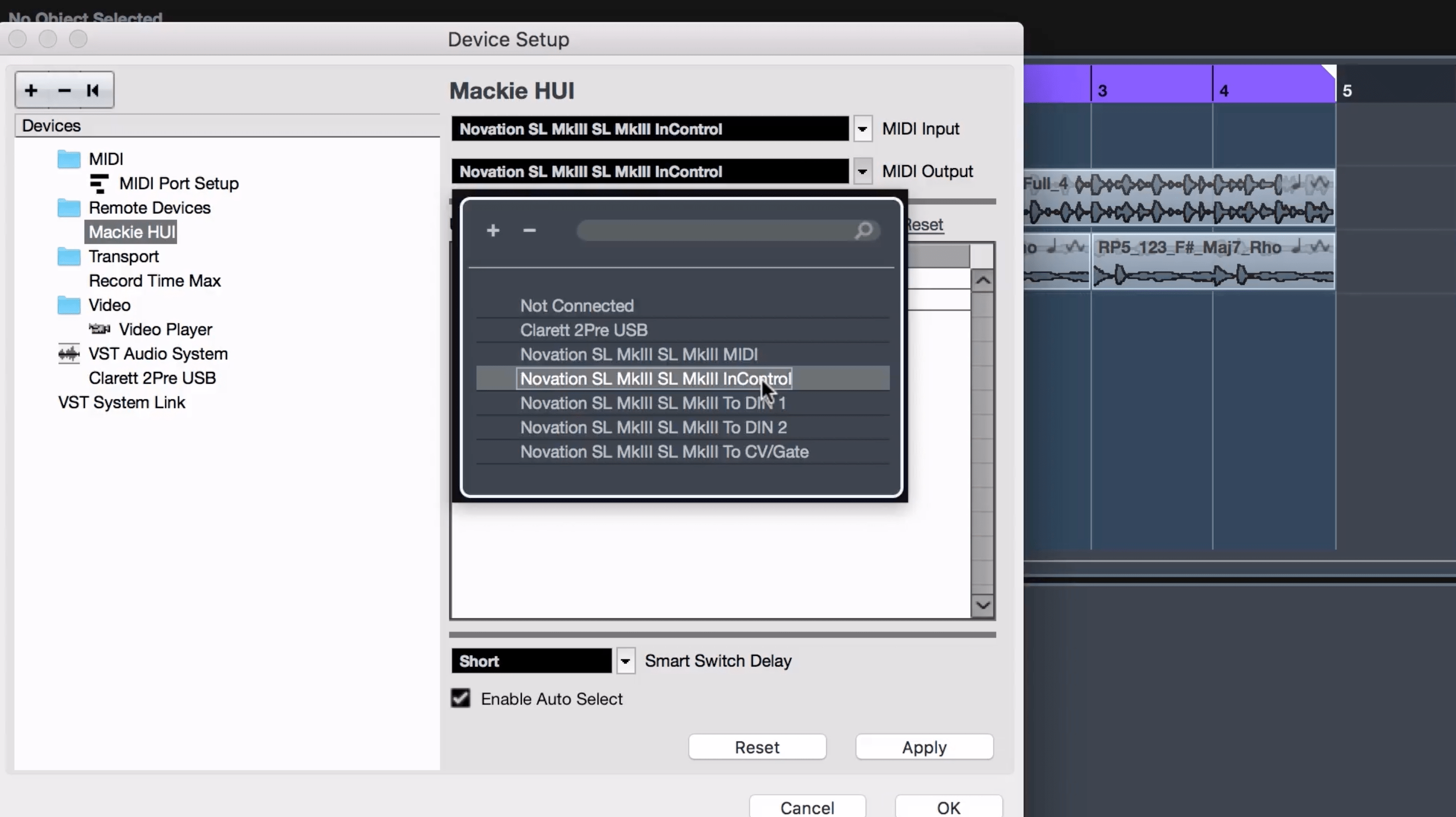The width and height of the screenshot is (1456, 817).
Task: Select Clarett 2Pre USB in Devices tree
Action: click(x=152, y=378)
